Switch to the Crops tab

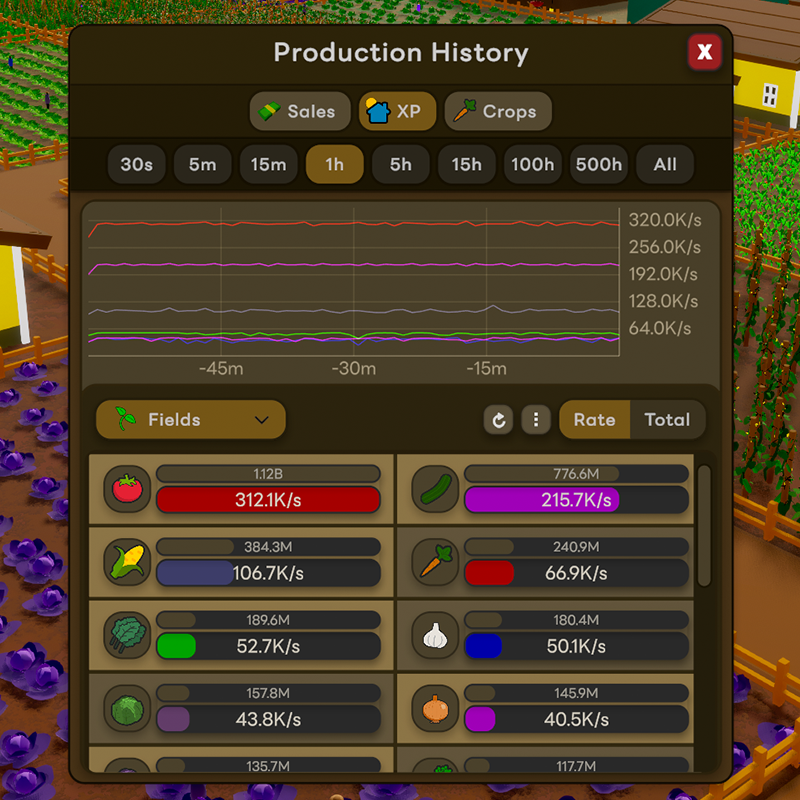498,111
